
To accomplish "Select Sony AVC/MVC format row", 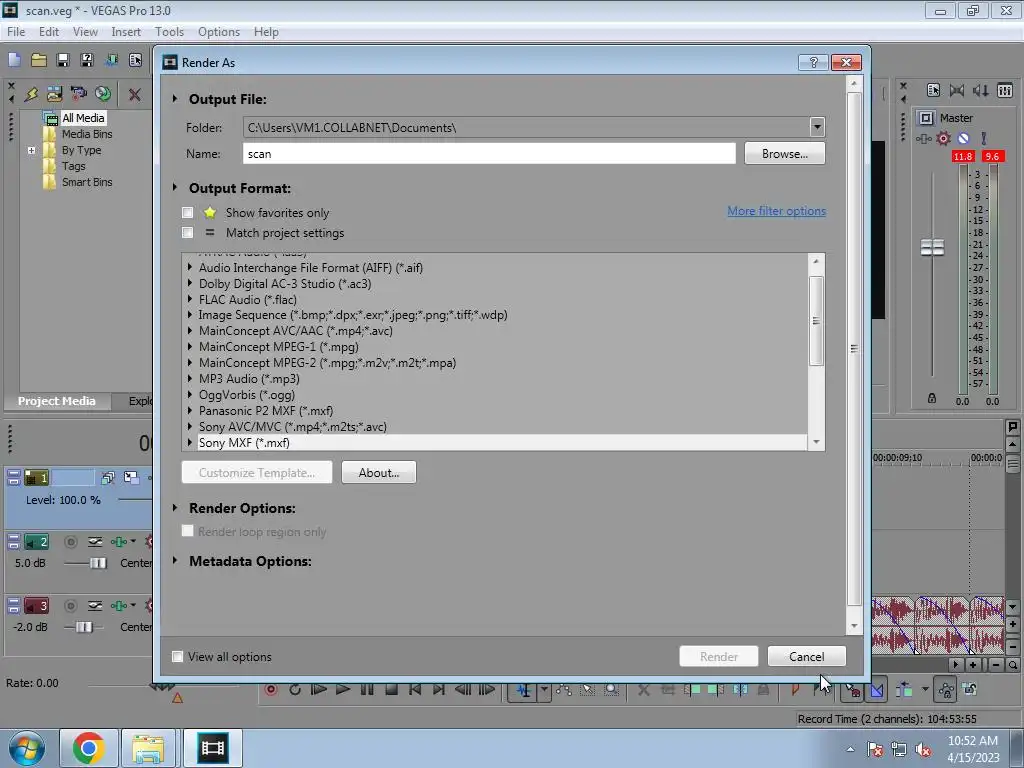I will [502, 426].
